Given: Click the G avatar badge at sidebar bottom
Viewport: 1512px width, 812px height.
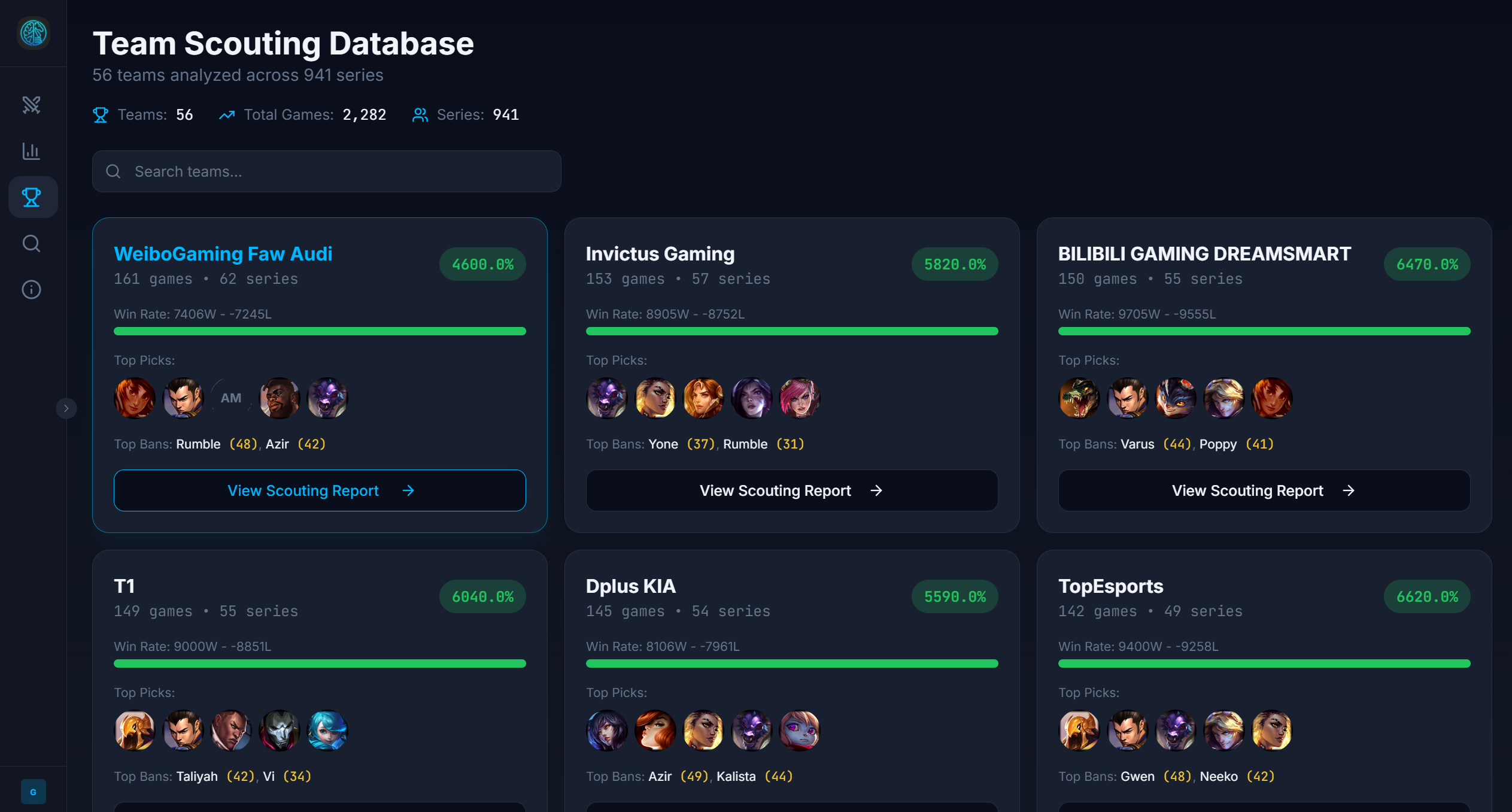Looking at the screenshot, I should [x=33, y=792].
